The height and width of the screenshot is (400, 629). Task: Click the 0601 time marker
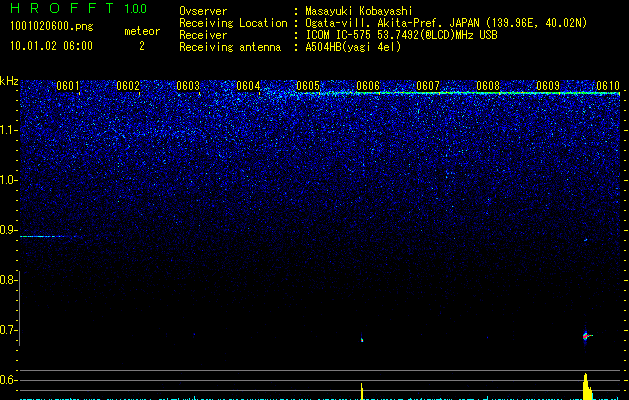pos(68,86)
